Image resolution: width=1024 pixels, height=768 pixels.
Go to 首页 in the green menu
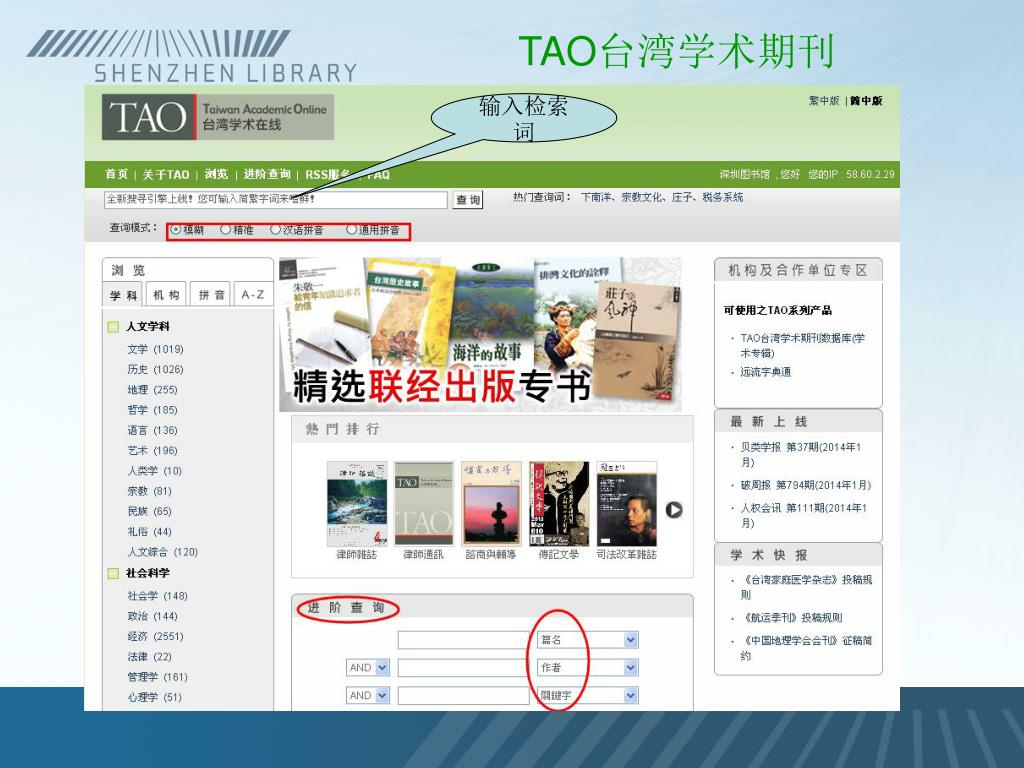(116, 174)
